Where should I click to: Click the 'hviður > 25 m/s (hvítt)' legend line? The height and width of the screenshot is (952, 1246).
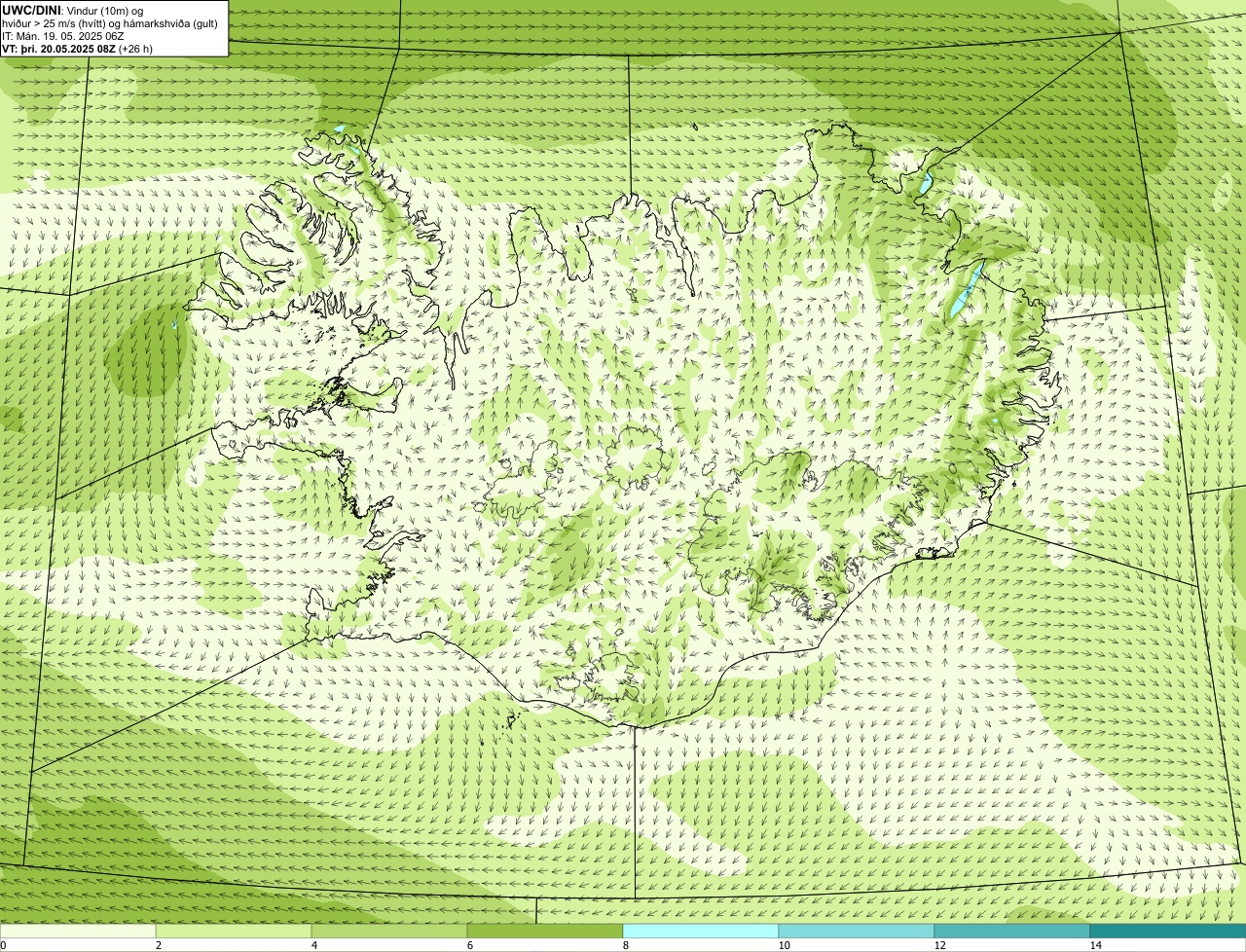click(110, 22)
